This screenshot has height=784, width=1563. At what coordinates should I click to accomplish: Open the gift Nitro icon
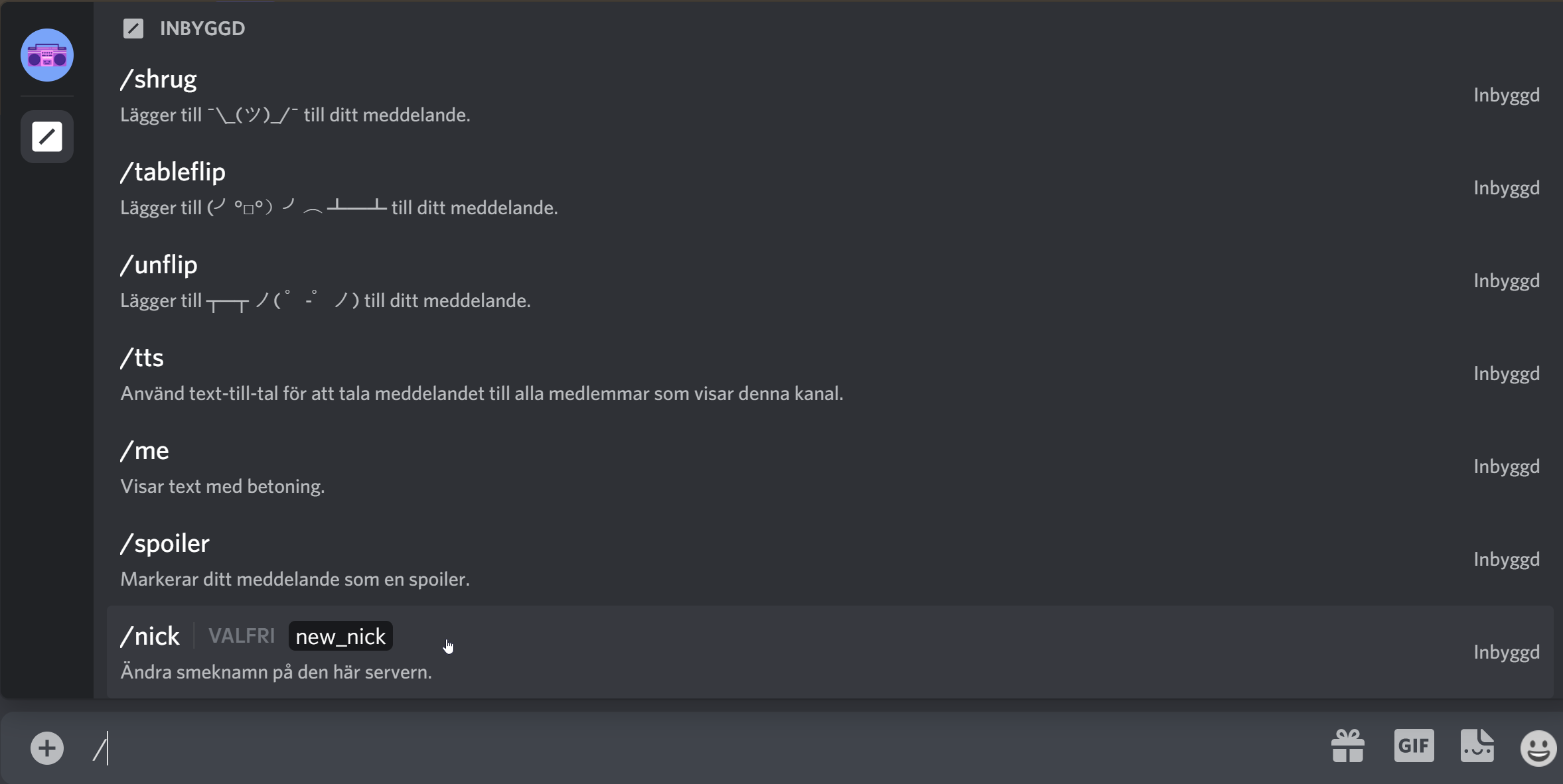pyautogui.click(x=1347, y=747)
